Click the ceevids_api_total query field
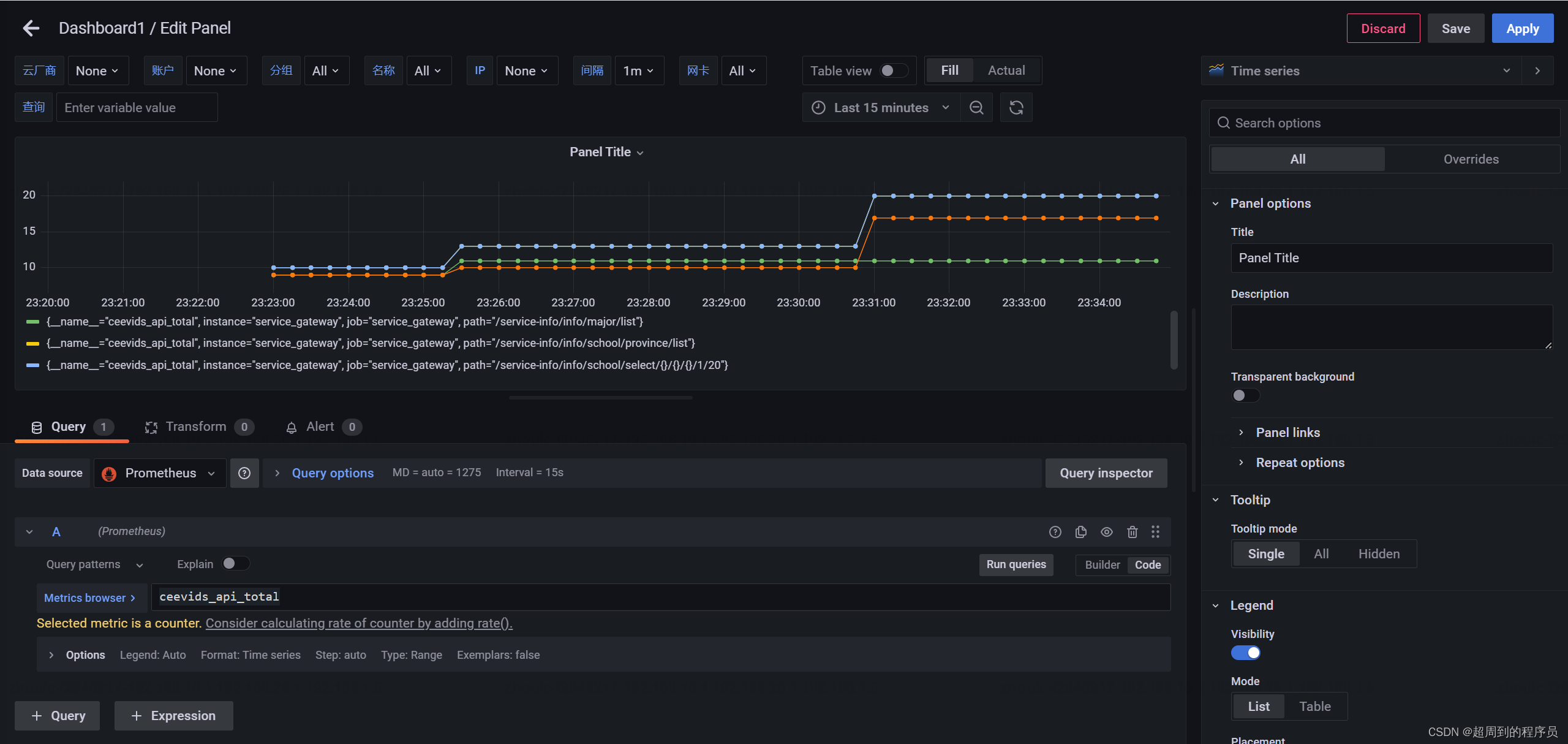This screenshot has height=744, width=1568. click(661, 598)
